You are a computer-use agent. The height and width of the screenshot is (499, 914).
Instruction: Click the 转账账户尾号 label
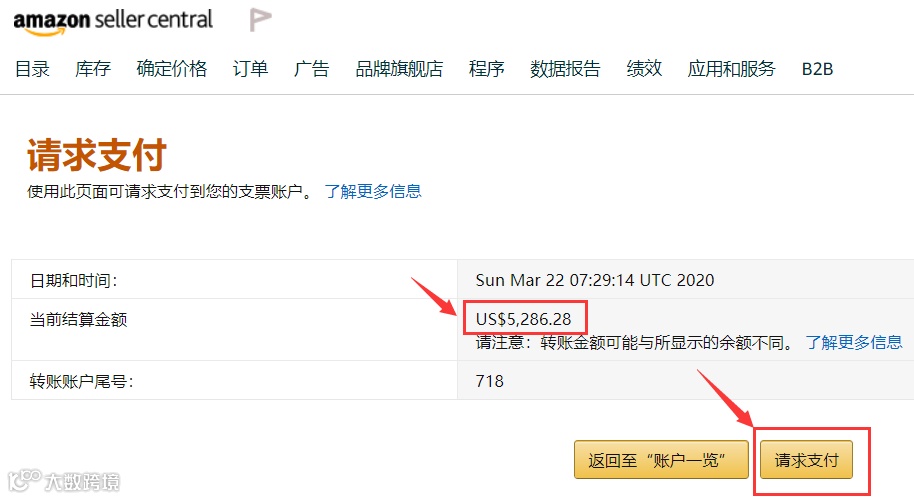coord(82,382)
